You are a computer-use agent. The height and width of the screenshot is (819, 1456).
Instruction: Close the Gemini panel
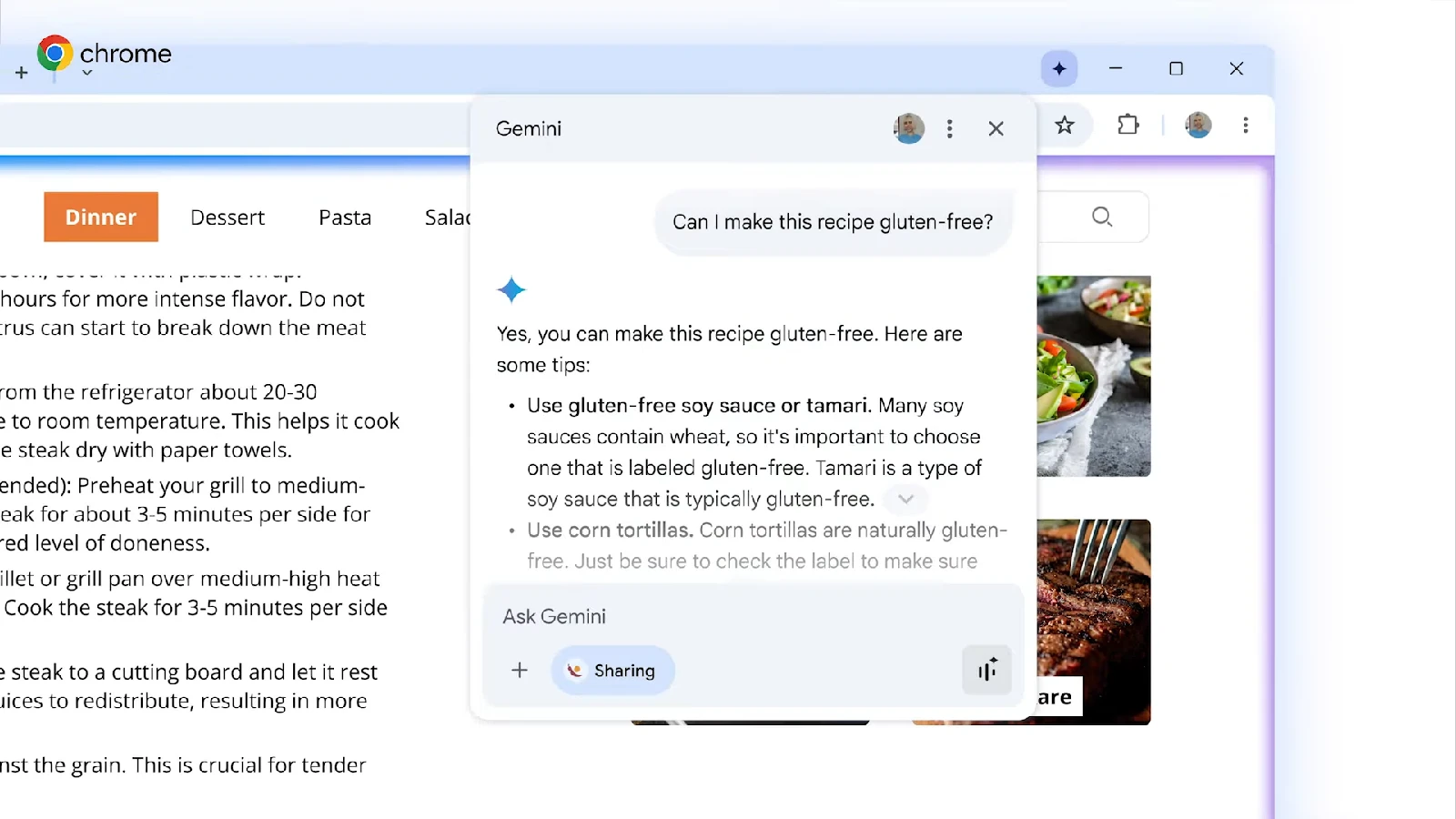(x=996, y=129)
